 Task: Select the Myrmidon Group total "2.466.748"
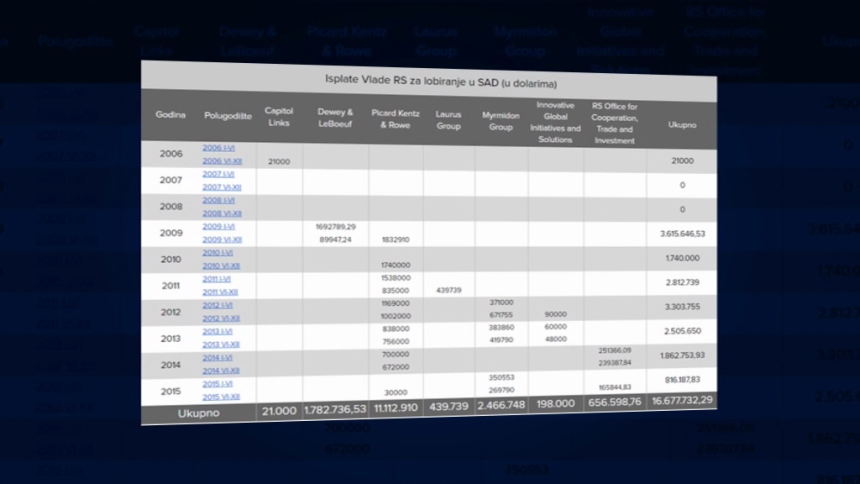(x=501, y=406)
